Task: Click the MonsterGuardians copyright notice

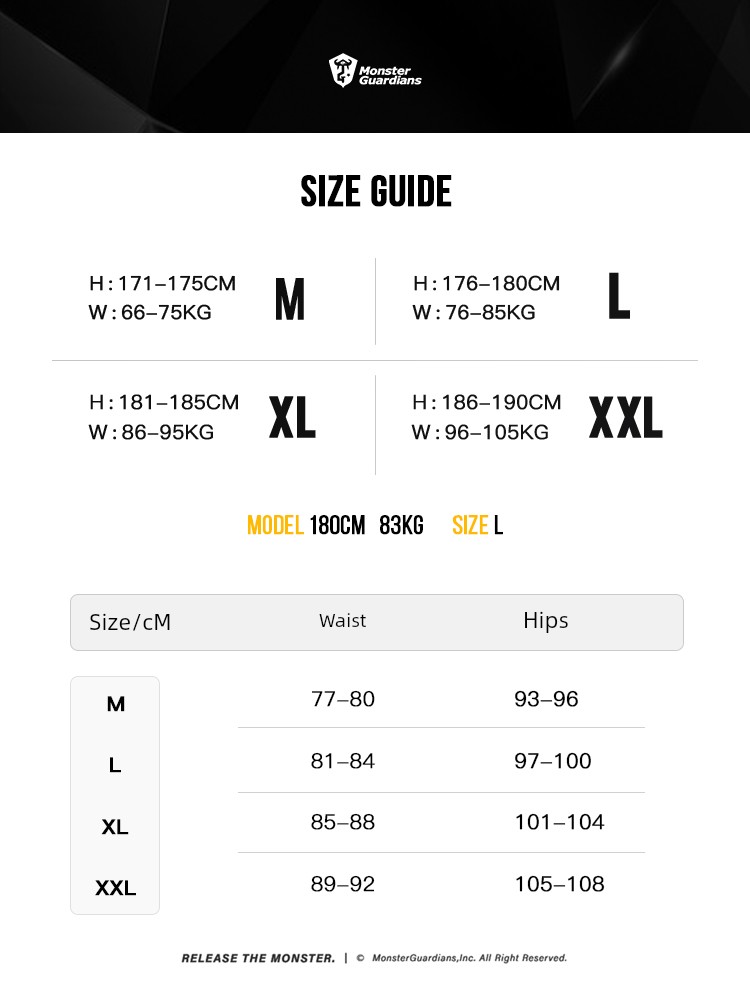Action: 468,958
